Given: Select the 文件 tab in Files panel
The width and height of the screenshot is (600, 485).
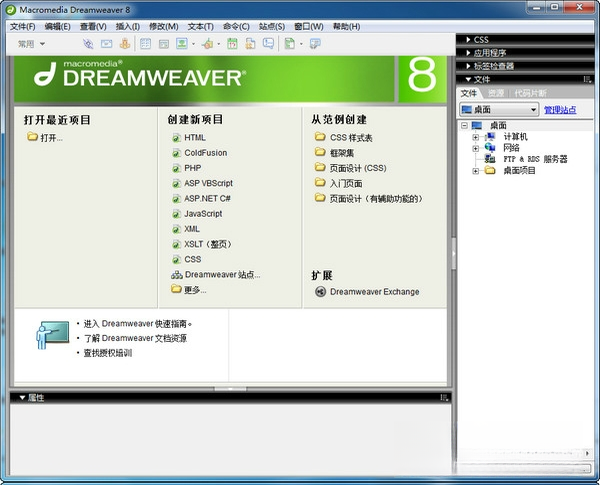Looking at the screenshot, I should click(x=468, y=93).
